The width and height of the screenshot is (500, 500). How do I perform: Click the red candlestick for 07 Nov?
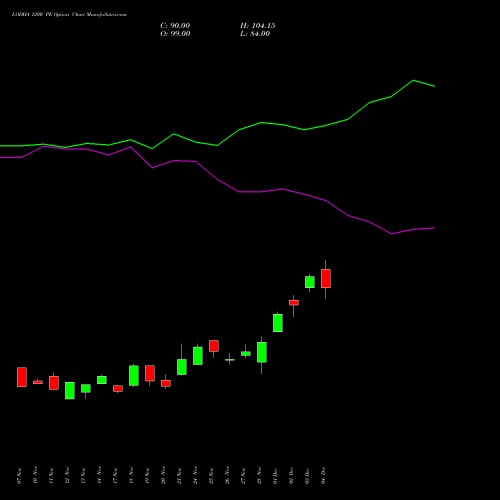pos(22,377)
